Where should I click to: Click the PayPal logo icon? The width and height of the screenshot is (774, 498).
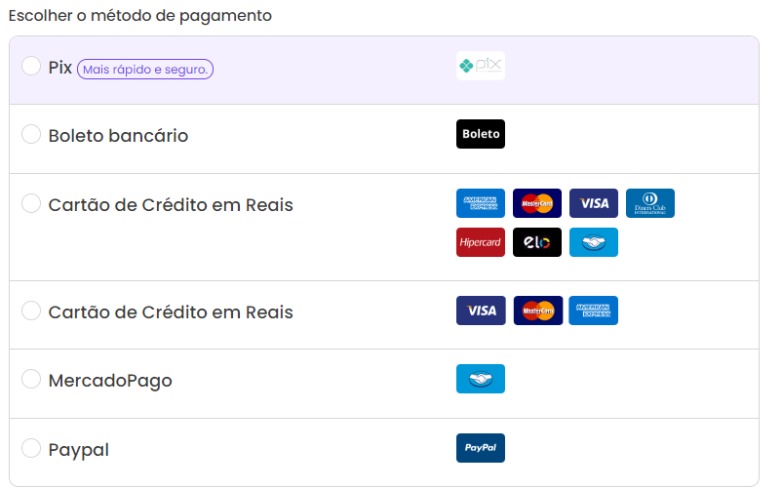pyautogui.click(x=480, y=448)
